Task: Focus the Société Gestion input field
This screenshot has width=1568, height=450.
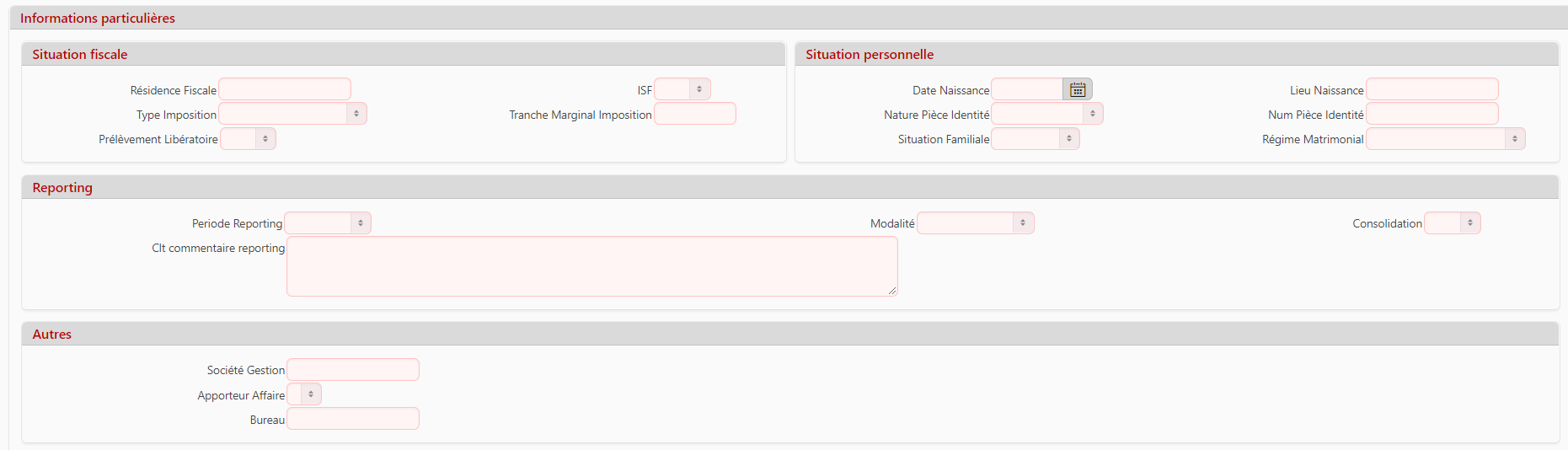Action: [353, 370]
